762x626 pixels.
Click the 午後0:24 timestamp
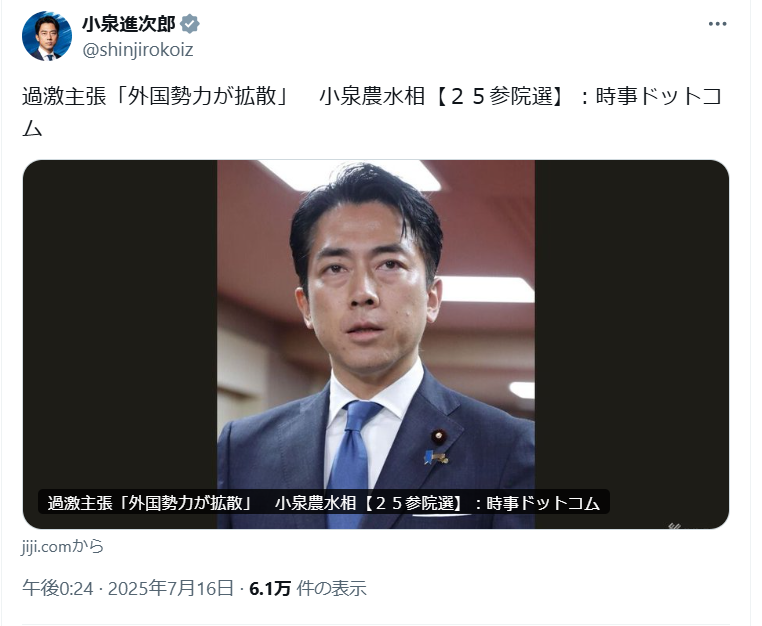[57, 589]
